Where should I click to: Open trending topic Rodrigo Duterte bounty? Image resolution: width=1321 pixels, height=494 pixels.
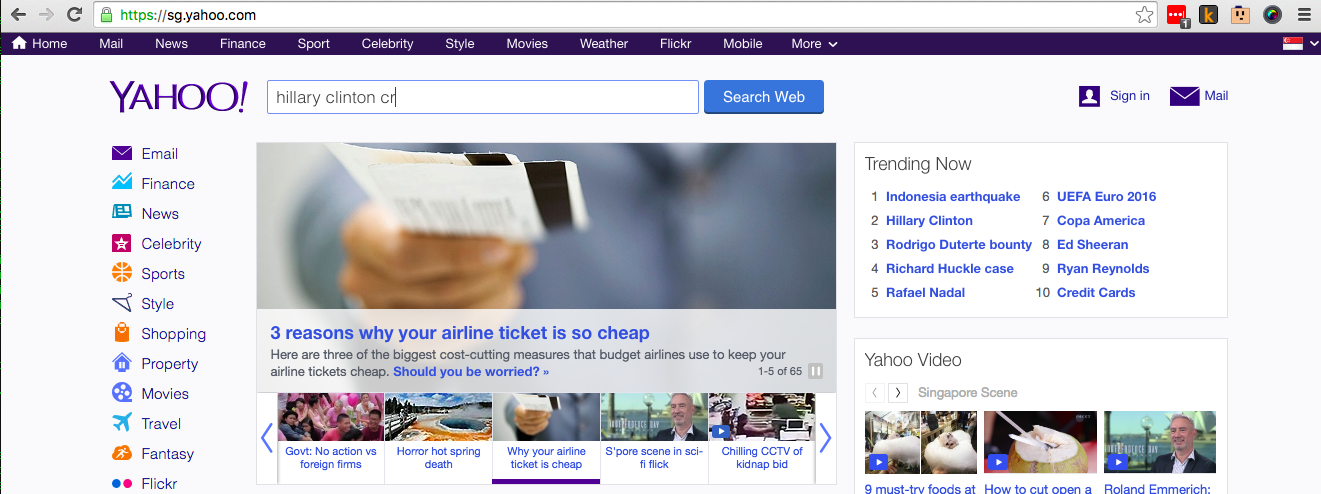pyautogui.click(x=959, y=245)
